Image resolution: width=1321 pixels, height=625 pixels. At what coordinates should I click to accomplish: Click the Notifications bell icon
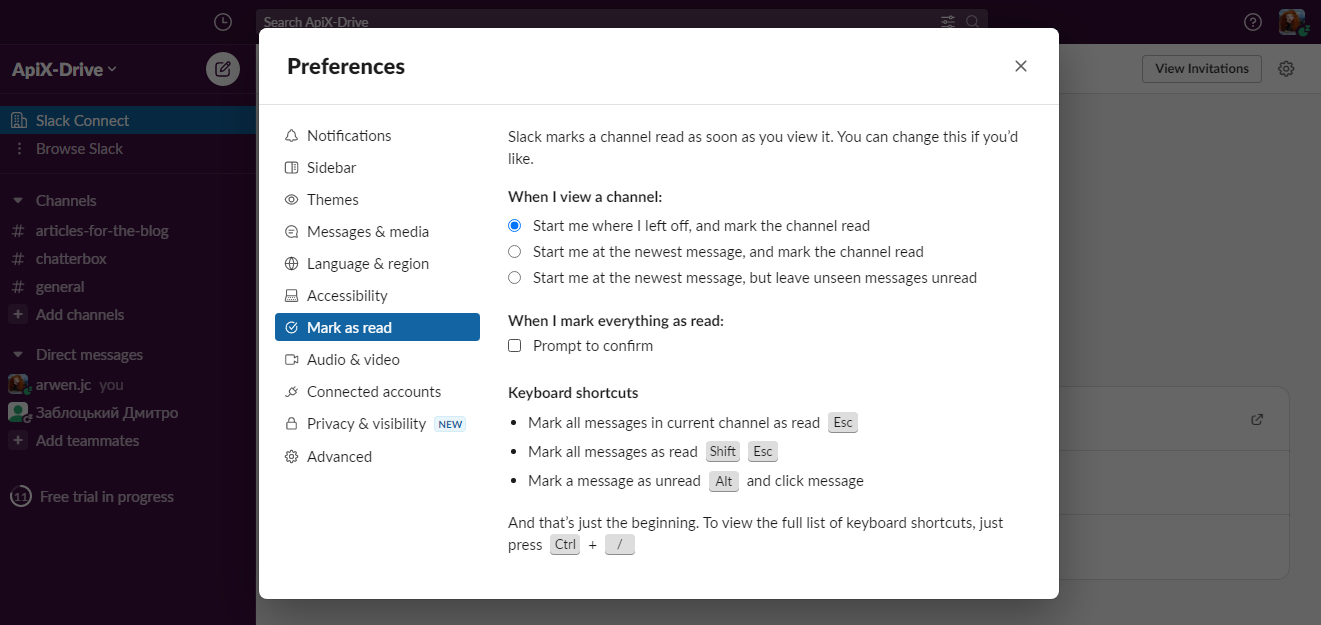pyautogui.click(x=291, y=135)
